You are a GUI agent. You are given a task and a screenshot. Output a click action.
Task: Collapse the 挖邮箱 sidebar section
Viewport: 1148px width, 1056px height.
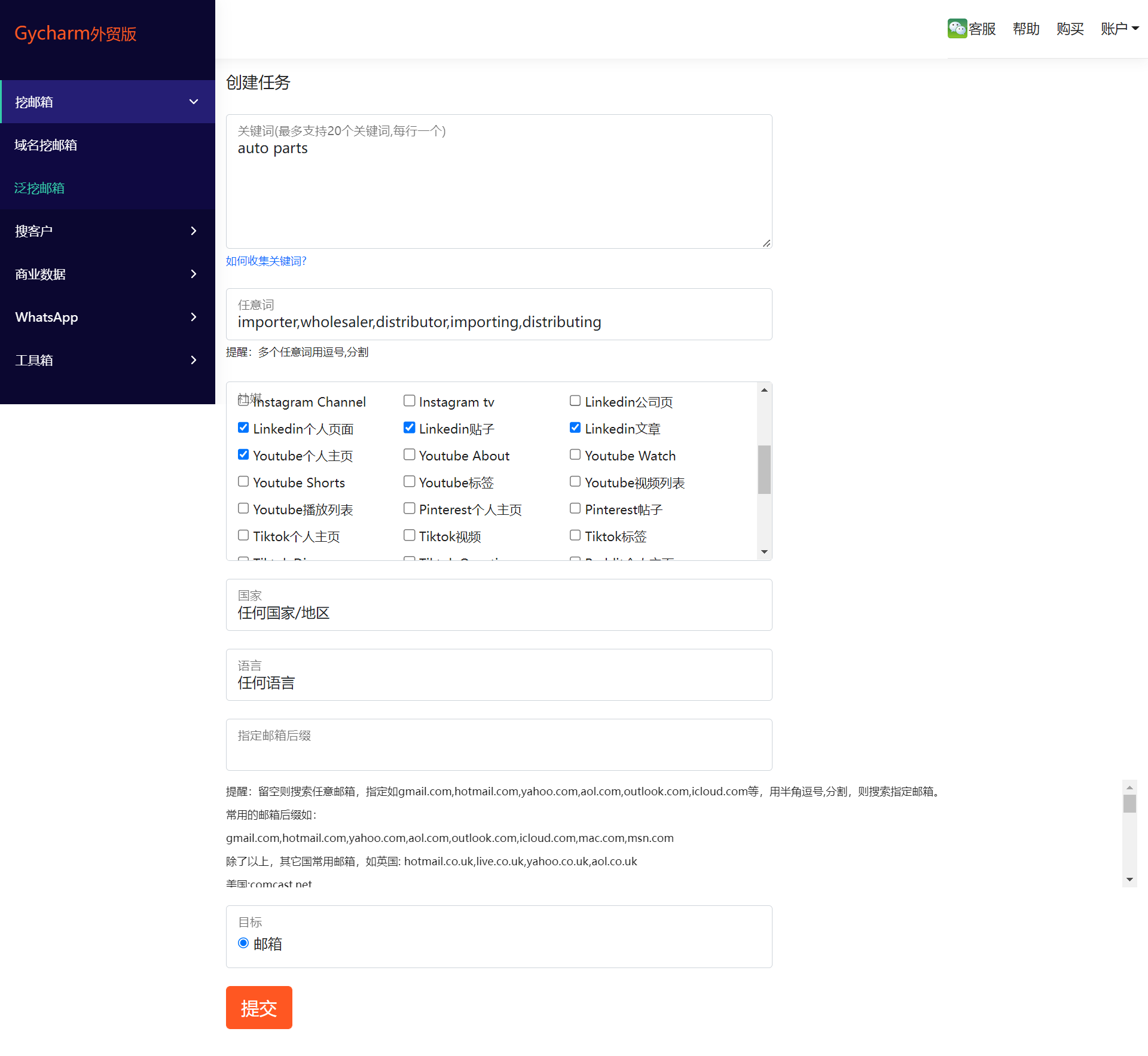point(108,102)
